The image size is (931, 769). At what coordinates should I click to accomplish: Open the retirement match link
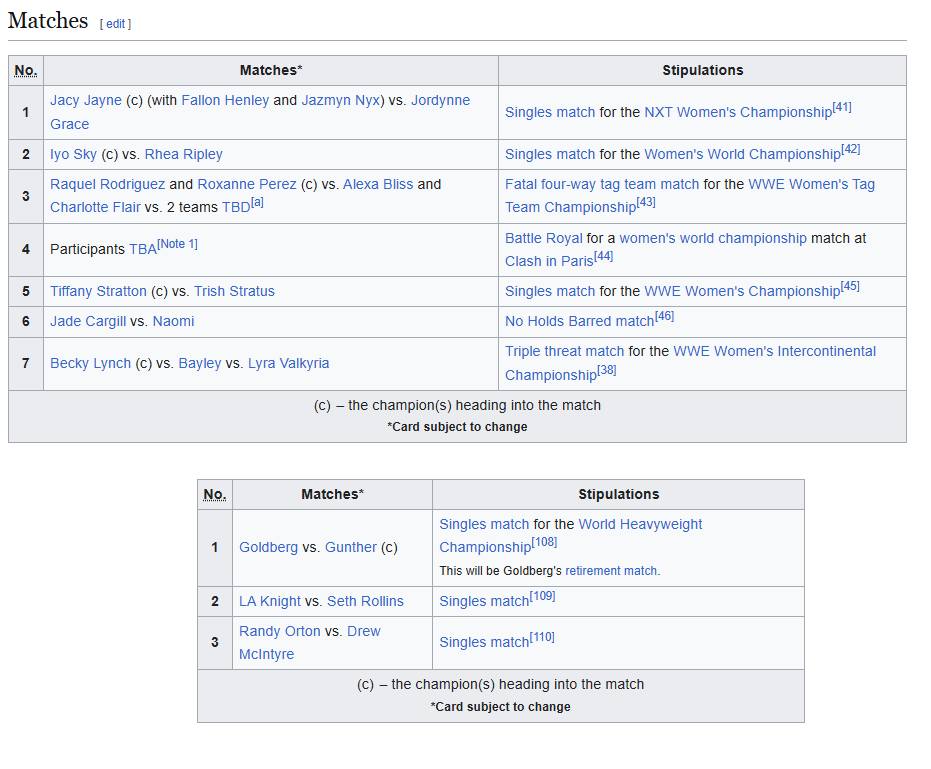611,571
